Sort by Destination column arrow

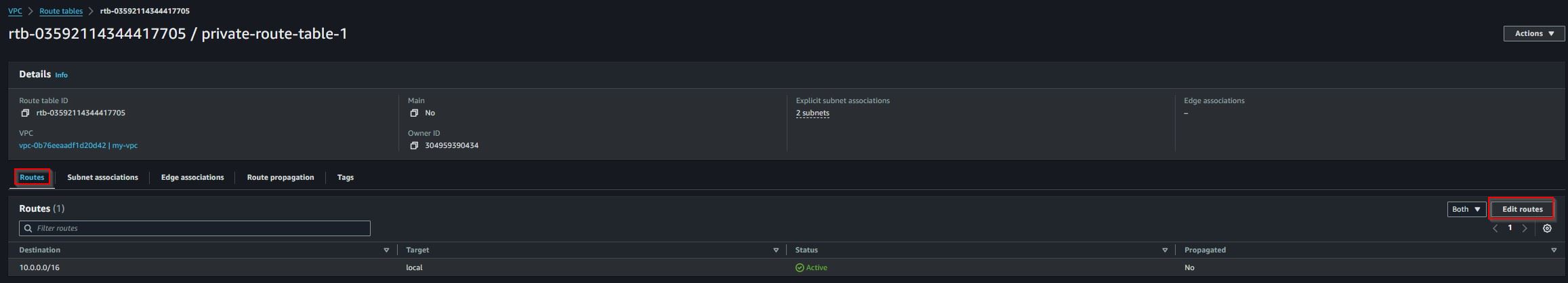tap(386, 250)
